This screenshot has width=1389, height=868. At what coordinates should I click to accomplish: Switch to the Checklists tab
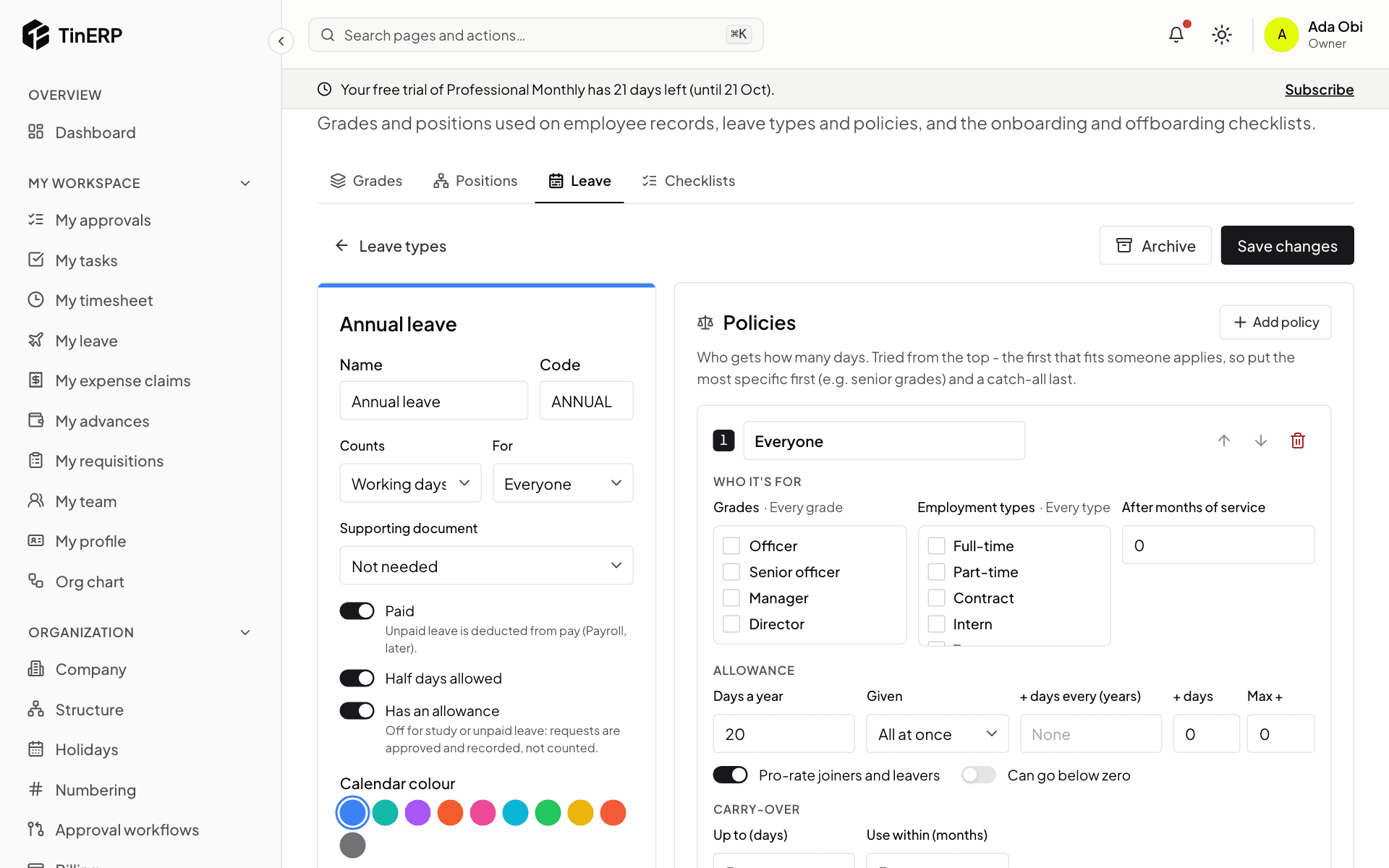(x=688, y=181)
